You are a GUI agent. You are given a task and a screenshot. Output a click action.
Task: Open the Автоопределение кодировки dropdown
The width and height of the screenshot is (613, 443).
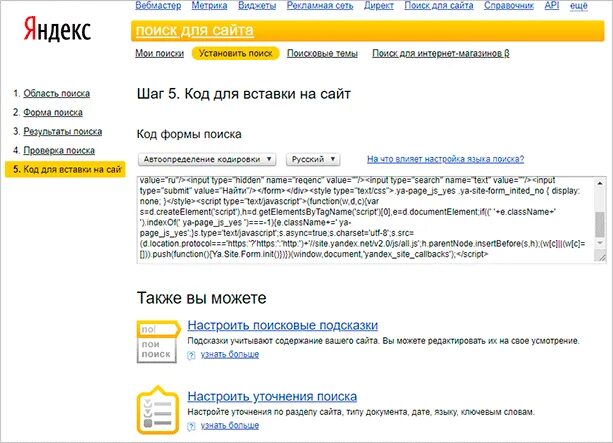tap(207, 159)
